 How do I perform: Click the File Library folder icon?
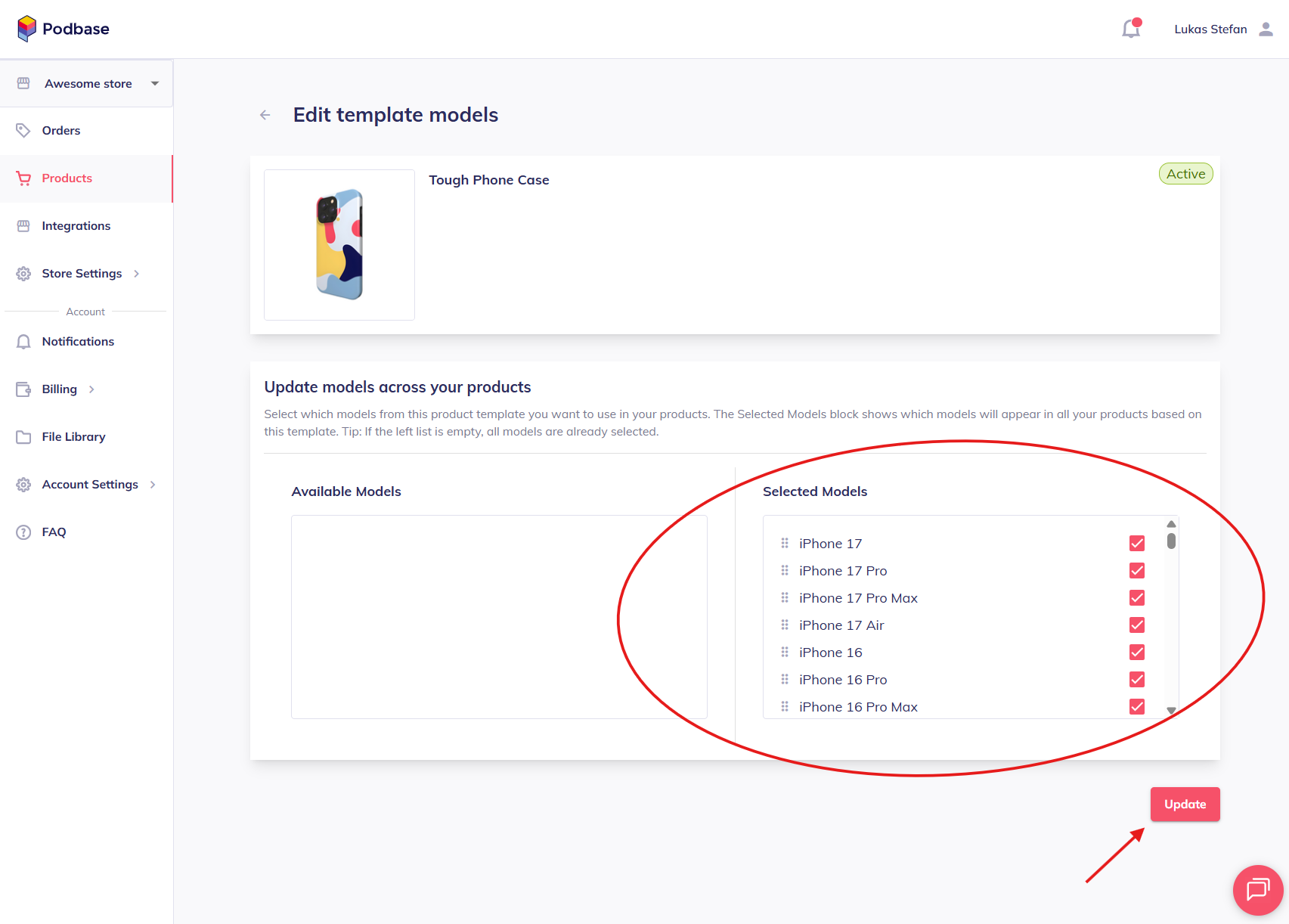pyautogui.click(x=23, y=437)
